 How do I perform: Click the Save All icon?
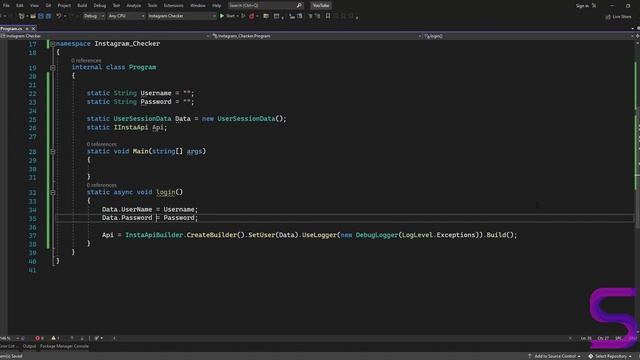pos(48,16)
